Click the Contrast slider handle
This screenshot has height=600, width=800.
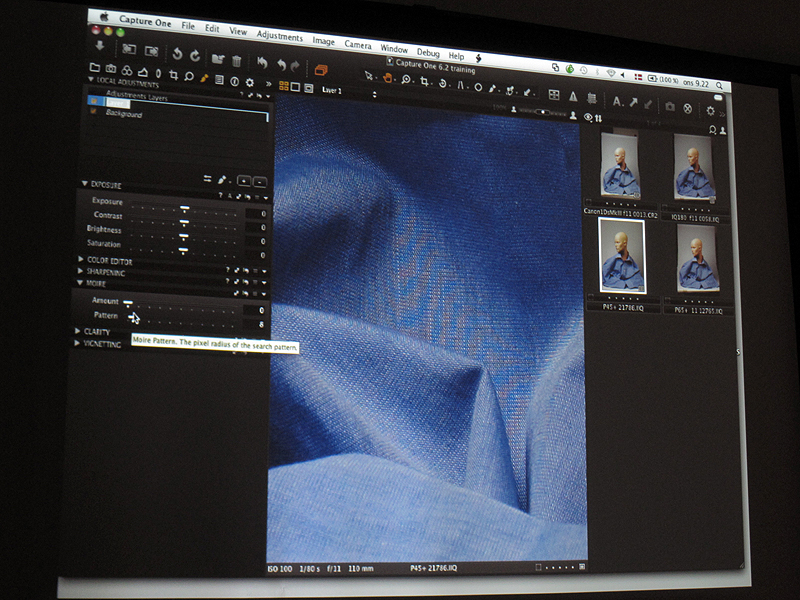pos(184,222)
